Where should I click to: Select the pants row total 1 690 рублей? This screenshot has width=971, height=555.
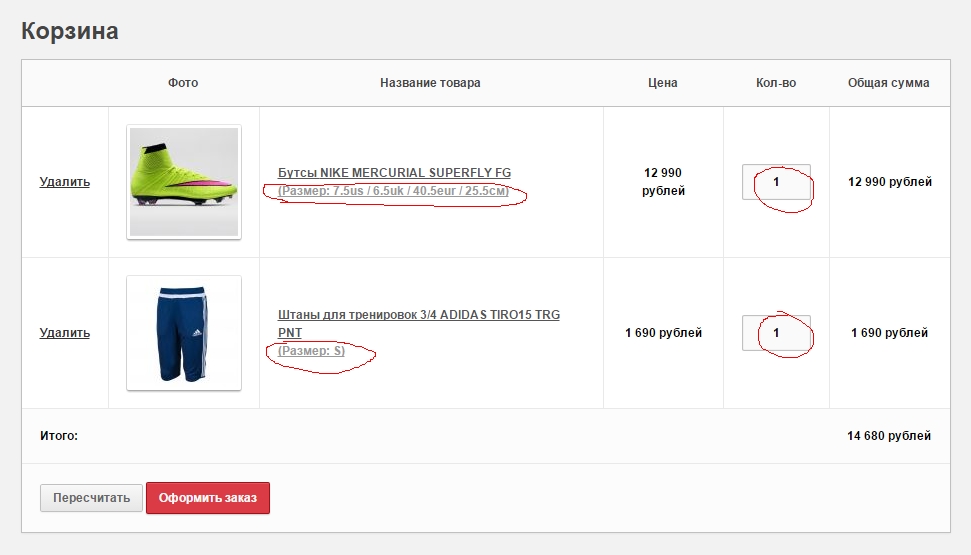click(890, 333)
